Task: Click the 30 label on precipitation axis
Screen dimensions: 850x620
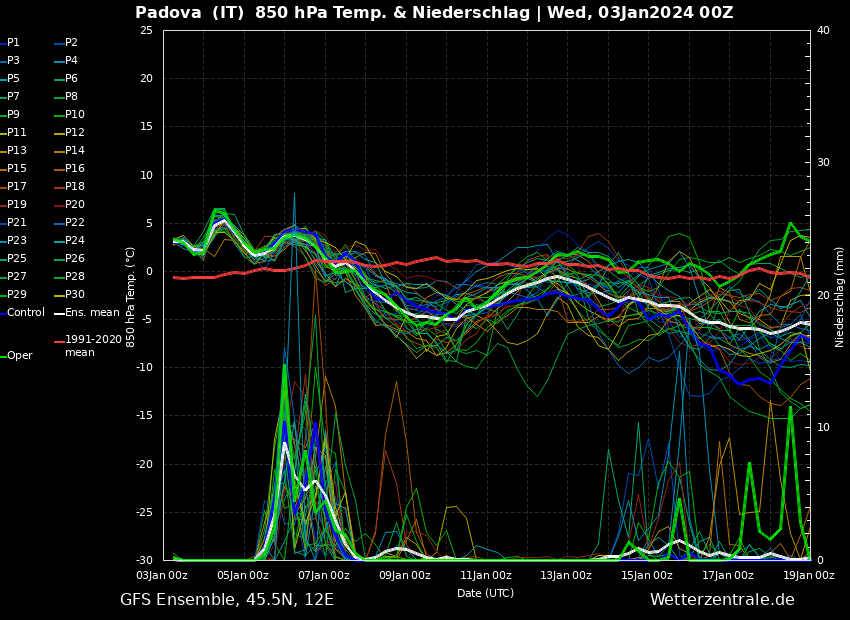Action: (x=823, y=163)
